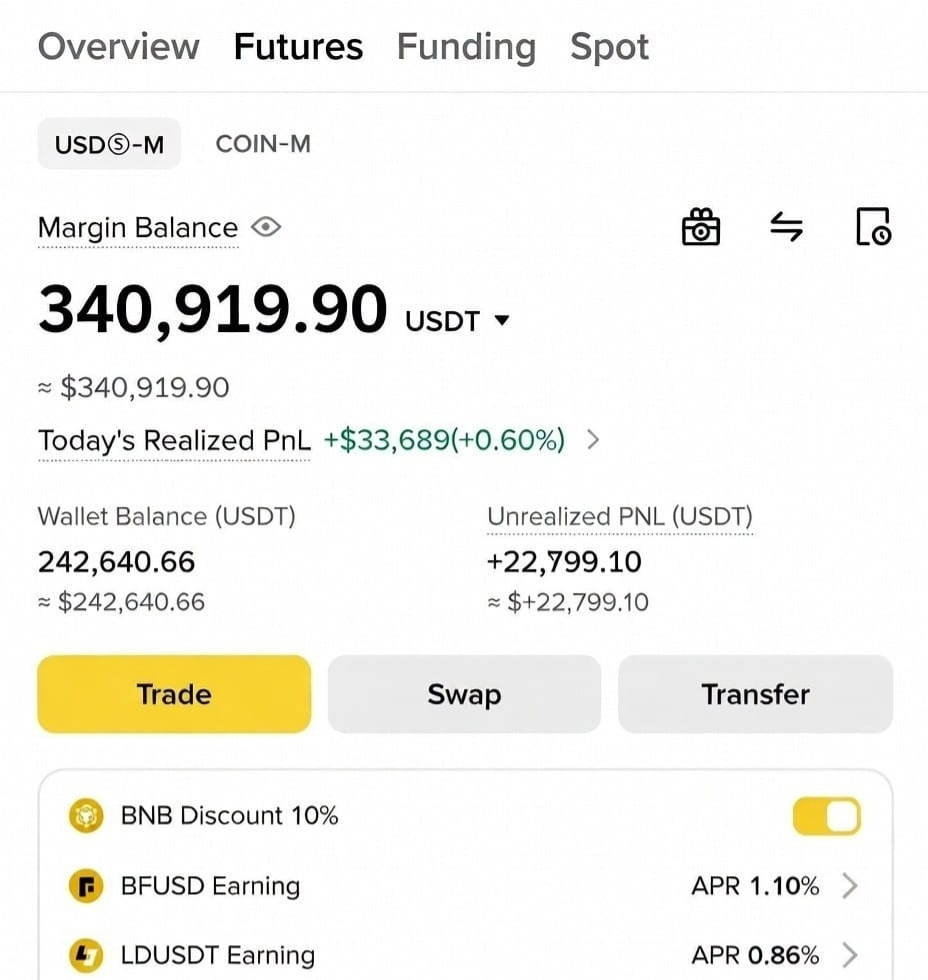Switch to the Overview tab
This screenshot has height=980, width=928.
point(119,47)
